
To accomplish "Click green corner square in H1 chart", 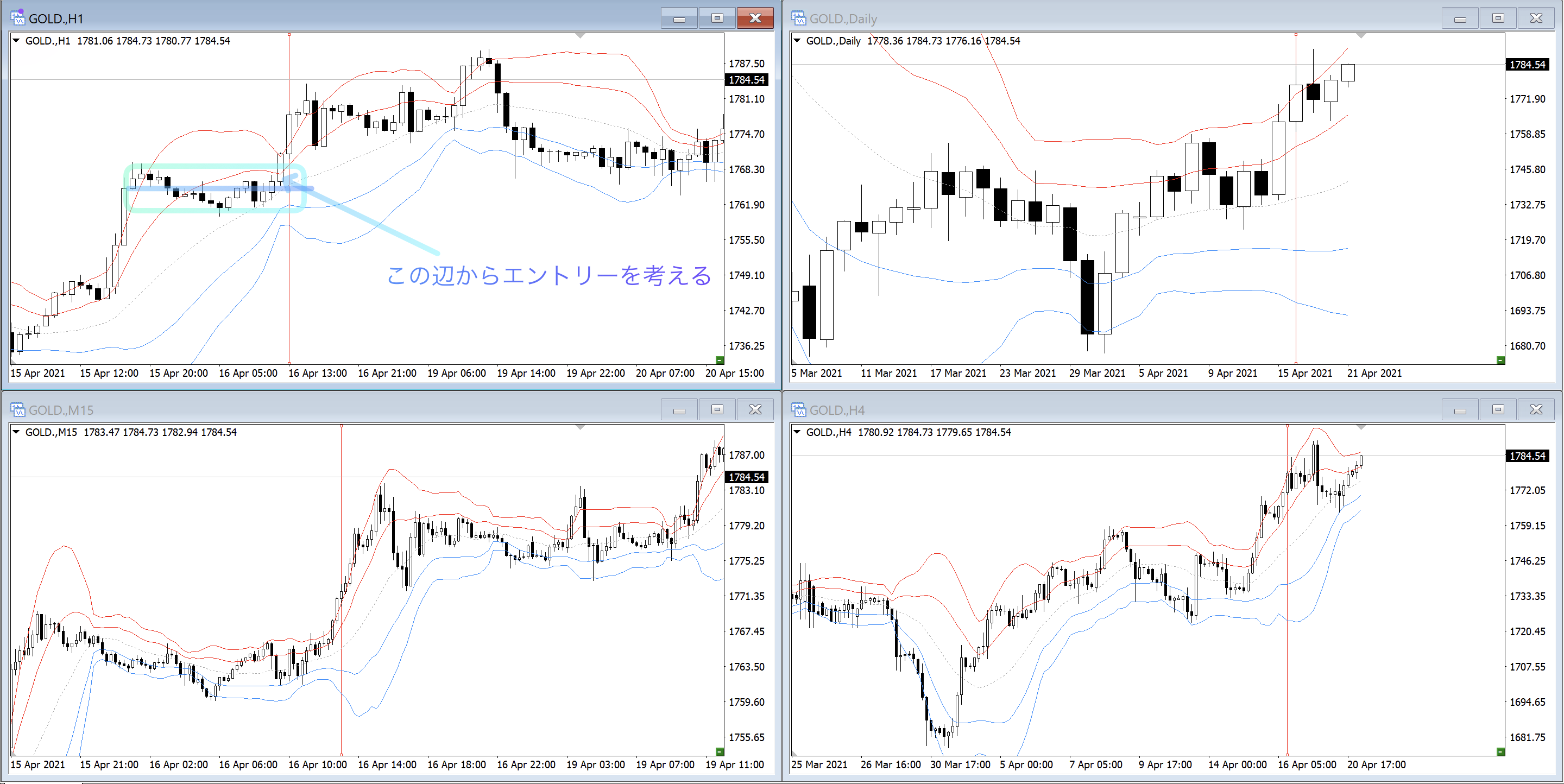I will tap(720, 360).
